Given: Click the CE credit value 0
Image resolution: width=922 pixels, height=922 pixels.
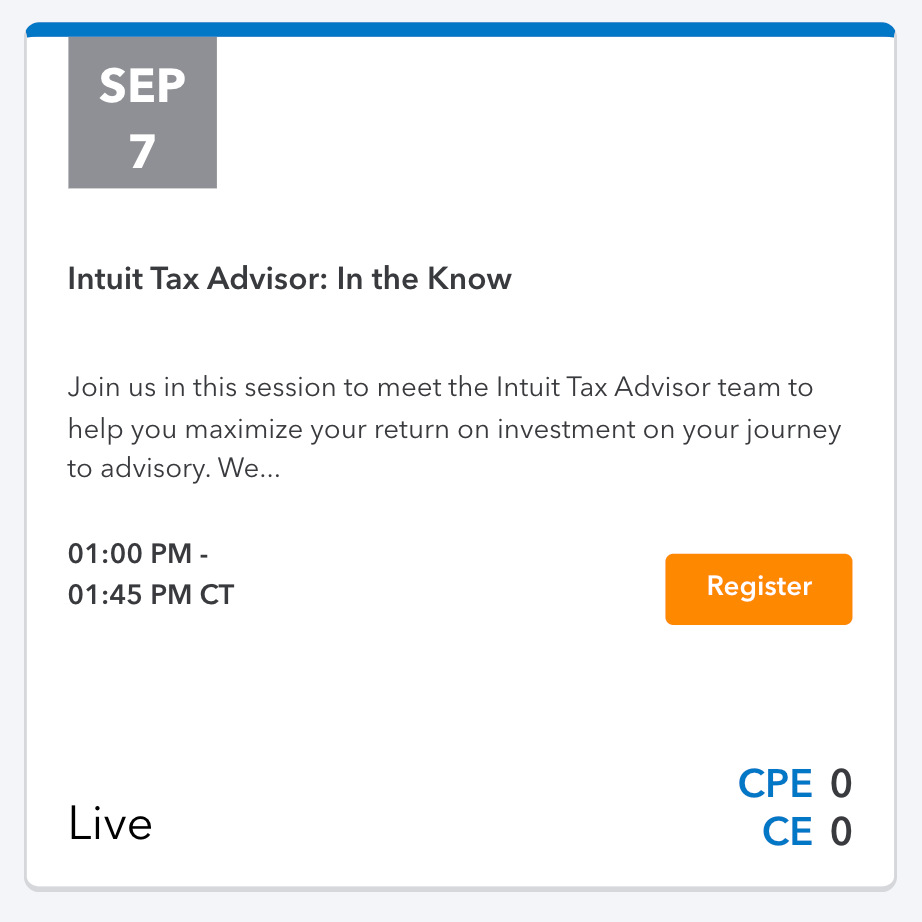Looking at the screenshot, I should click(840, 832).
